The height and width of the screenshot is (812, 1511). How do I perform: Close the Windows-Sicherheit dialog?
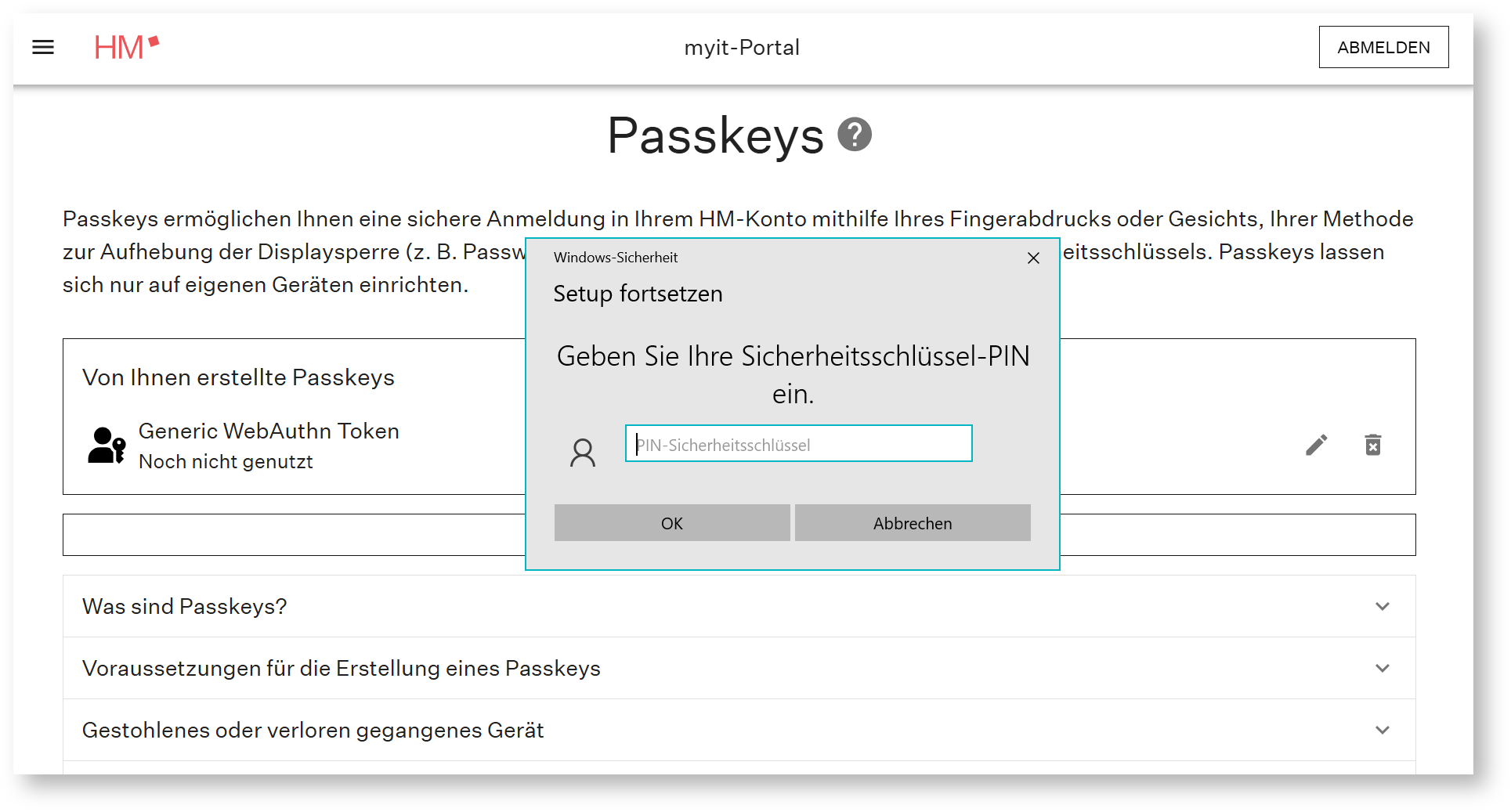coord(1033,258)
